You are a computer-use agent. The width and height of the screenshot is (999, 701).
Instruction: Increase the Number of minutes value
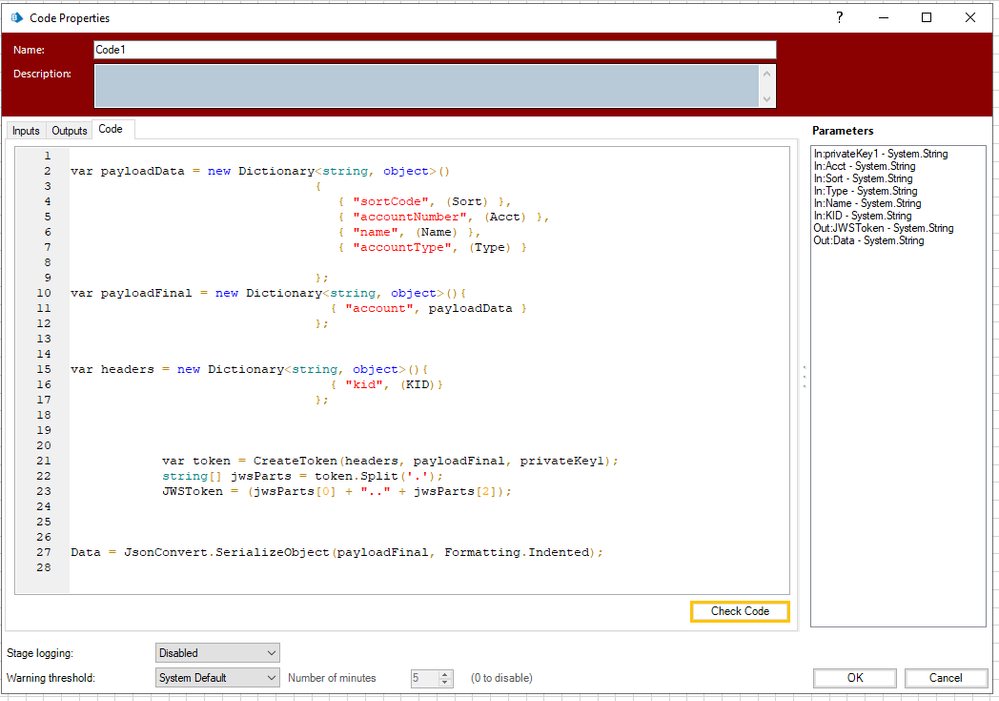(446, 673)
